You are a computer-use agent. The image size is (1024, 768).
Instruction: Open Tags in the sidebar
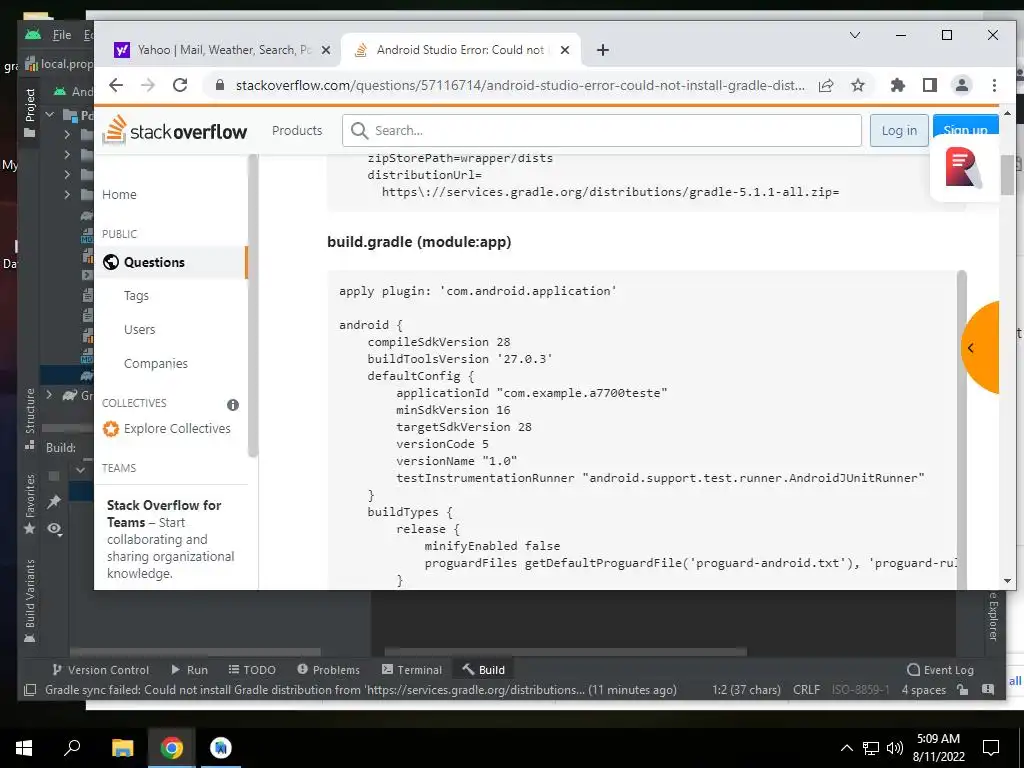136,296
